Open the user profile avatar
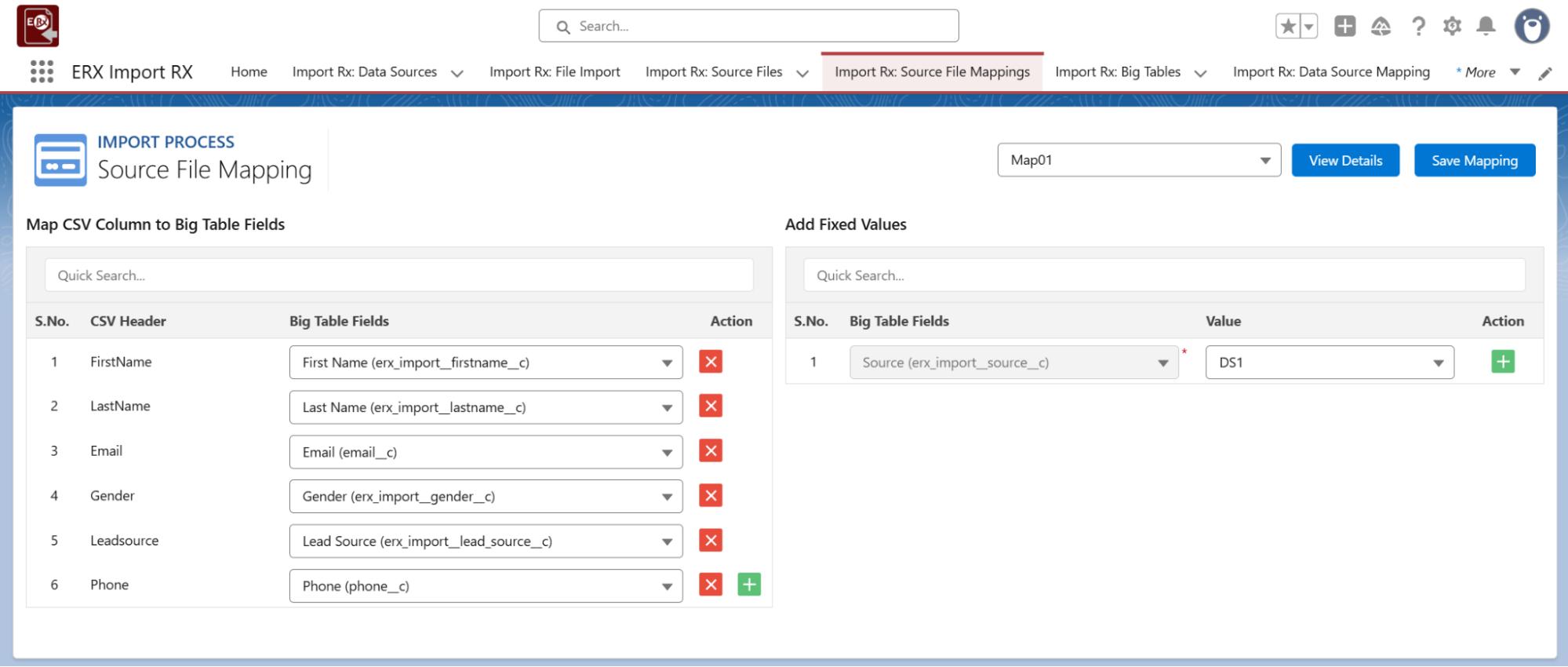Image resolution: width=1568 pixels, height=667 pixels. tap(1531, 27)
